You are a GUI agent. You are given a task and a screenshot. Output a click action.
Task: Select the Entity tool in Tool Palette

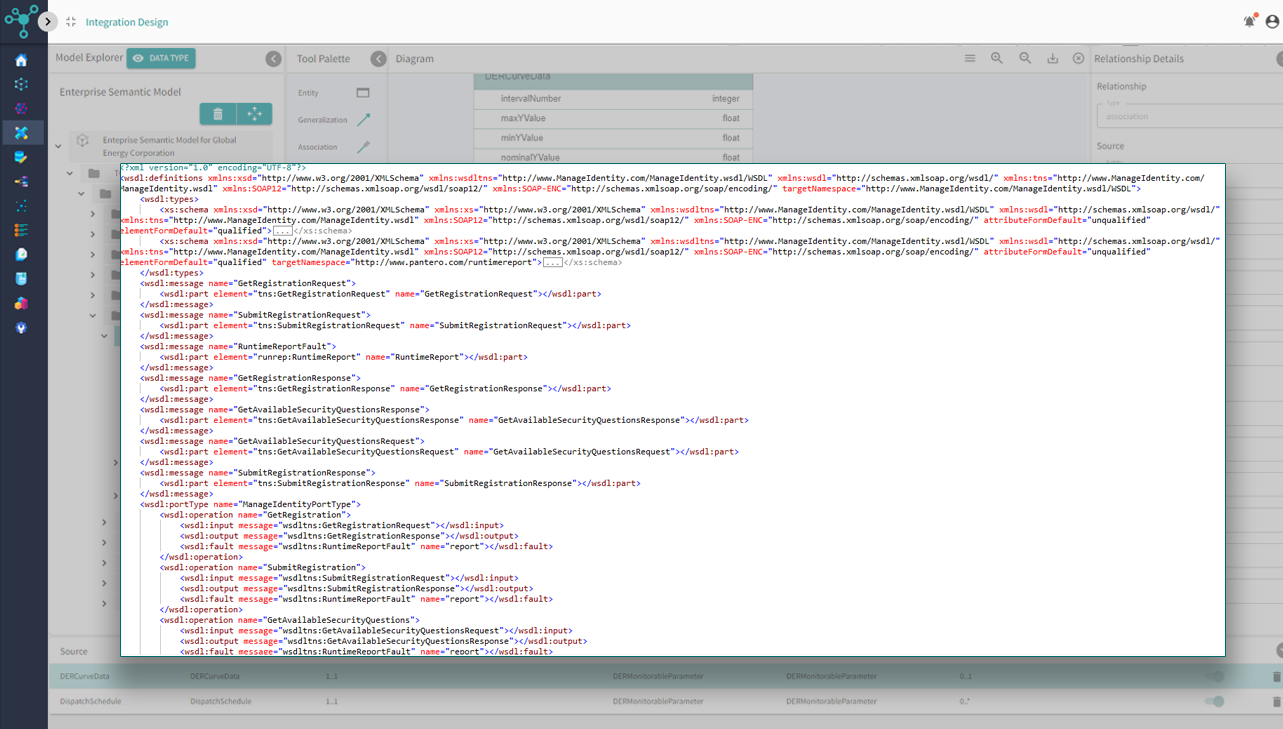click(x=363, y=93)
